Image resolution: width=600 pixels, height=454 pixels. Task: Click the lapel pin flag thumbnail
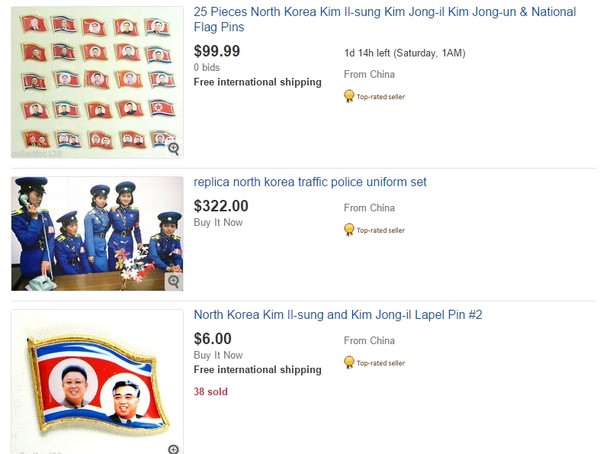[97, 382]
